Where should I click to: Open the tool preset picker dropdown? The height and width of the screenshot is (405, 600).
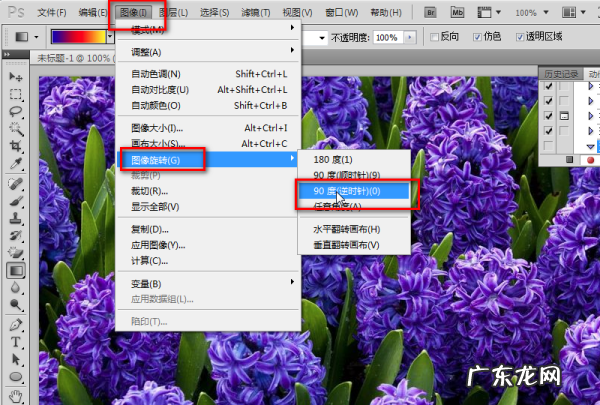click(x=36, y=37)
